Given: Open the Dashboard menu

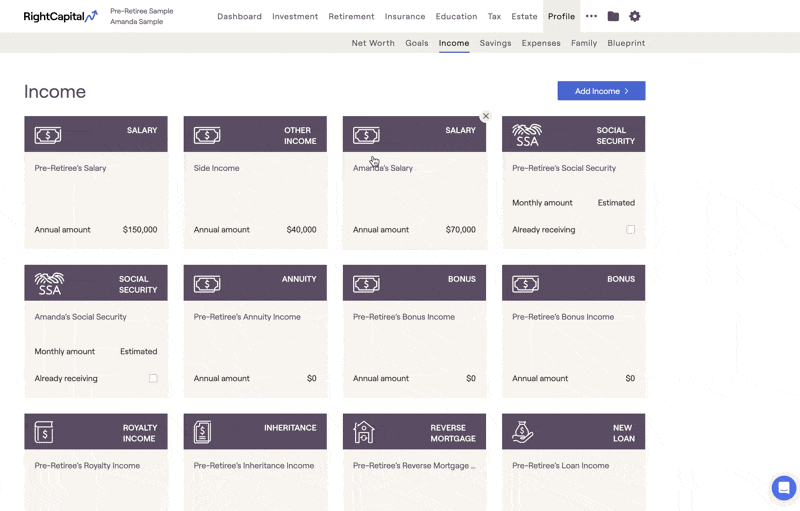Looking at the screenshot, I should point(239,16).
